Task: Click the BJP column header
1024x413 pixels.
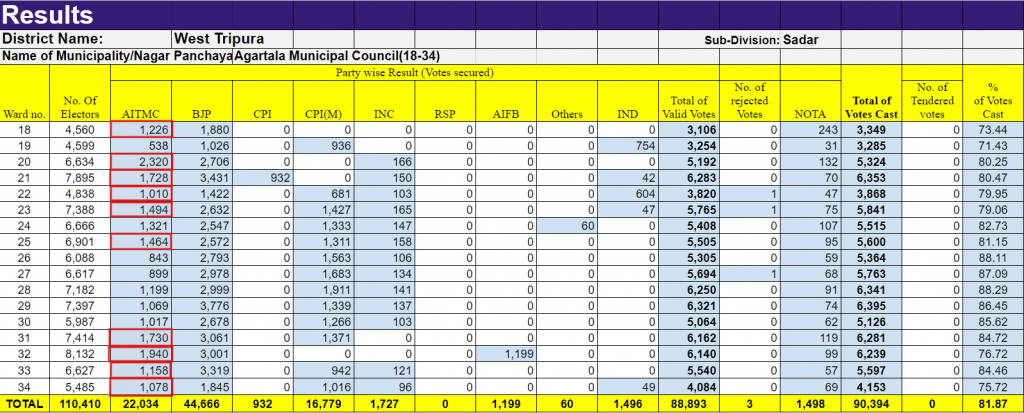Action: pos(202,101)
